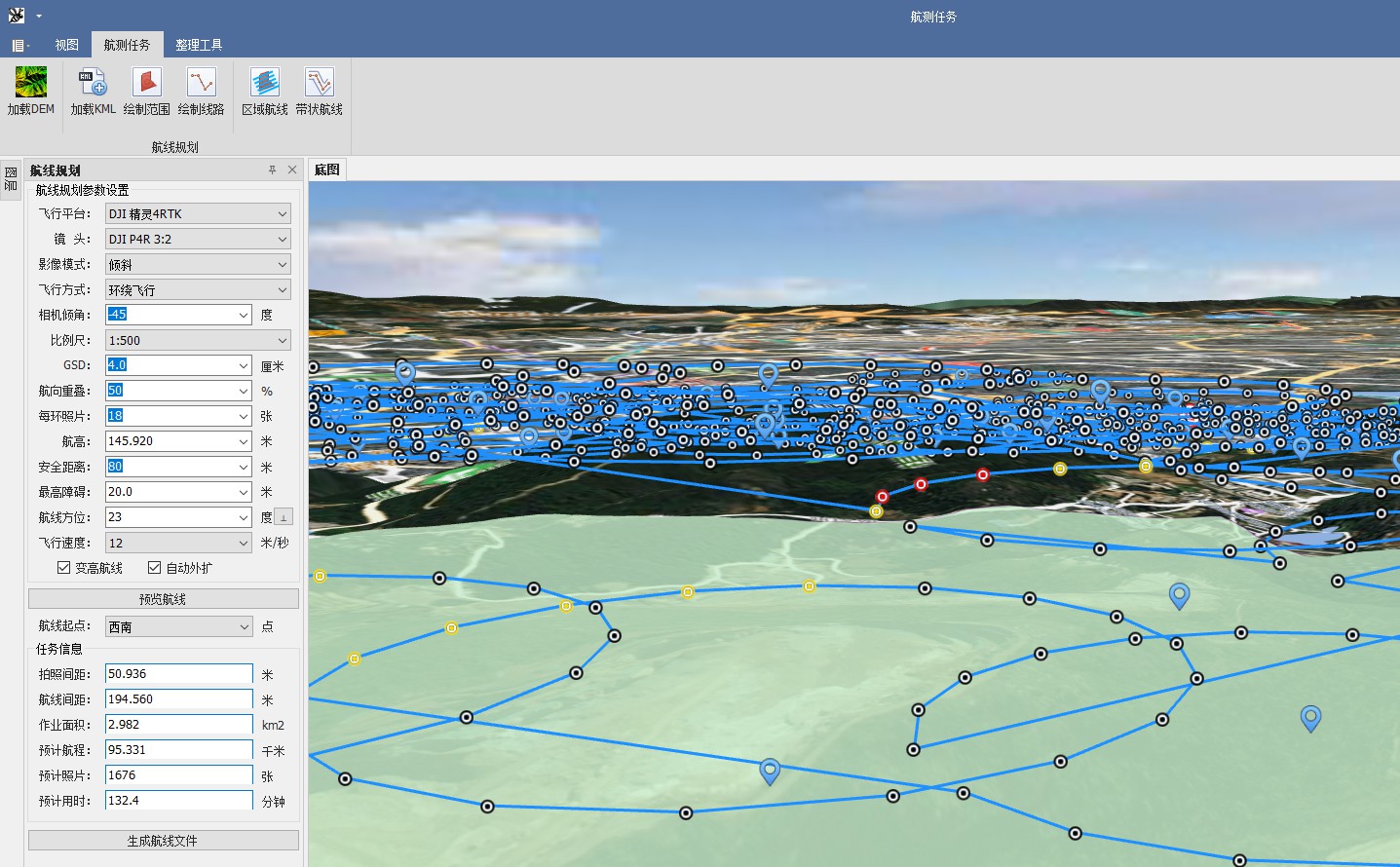The image size is (1400, 867).
Task: Click the 航线规划 ribbon group label
Action: 175,147
